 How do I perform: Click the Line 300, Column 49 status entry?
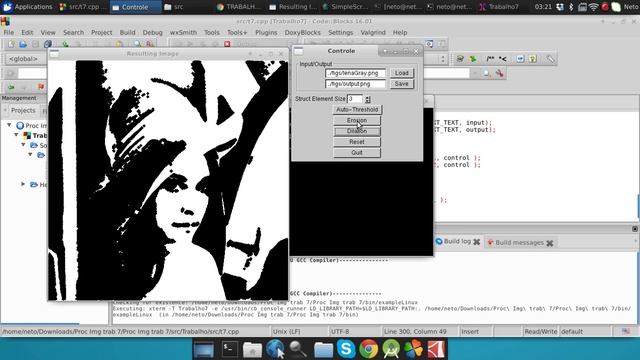tap(415, 331)
